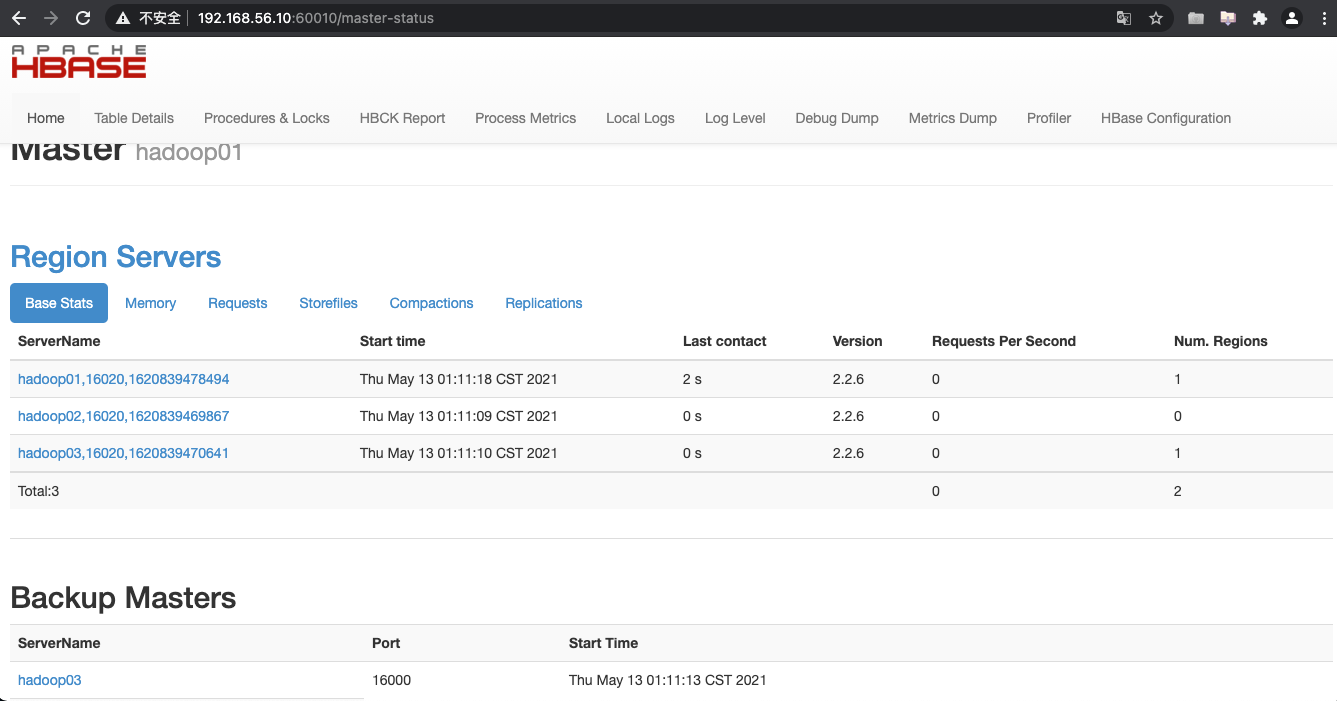
Task: Open region server hadoop03,16020,1620839470641
Action: pos(124,453)
